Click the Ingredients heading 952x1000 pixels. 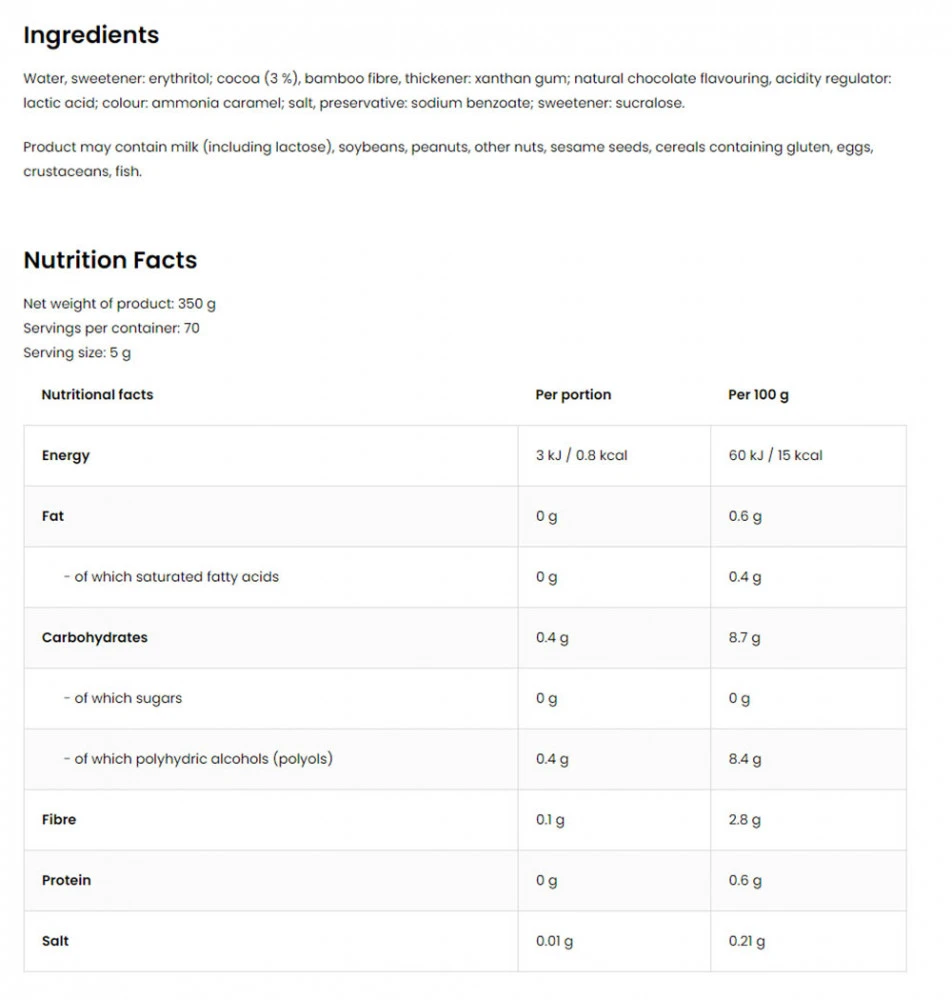(91, 35)
